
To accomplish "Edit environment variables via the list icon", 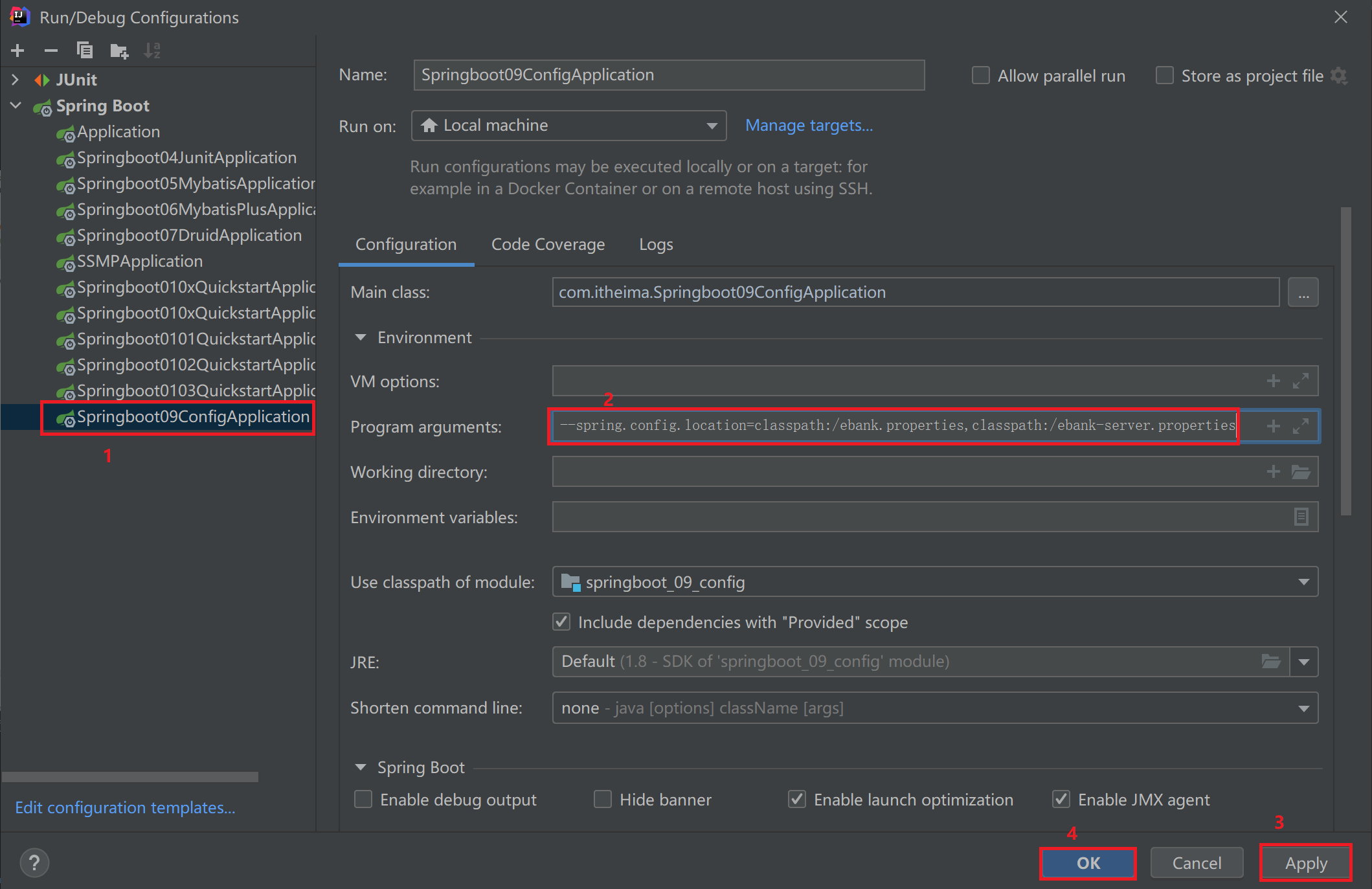I will (1301, 517).
